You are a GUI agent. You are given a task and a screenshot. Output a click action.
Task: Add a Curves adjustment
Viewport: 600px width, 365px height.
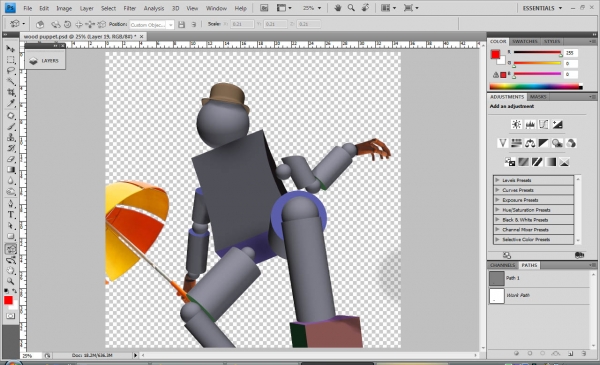(x=543, y=124)
